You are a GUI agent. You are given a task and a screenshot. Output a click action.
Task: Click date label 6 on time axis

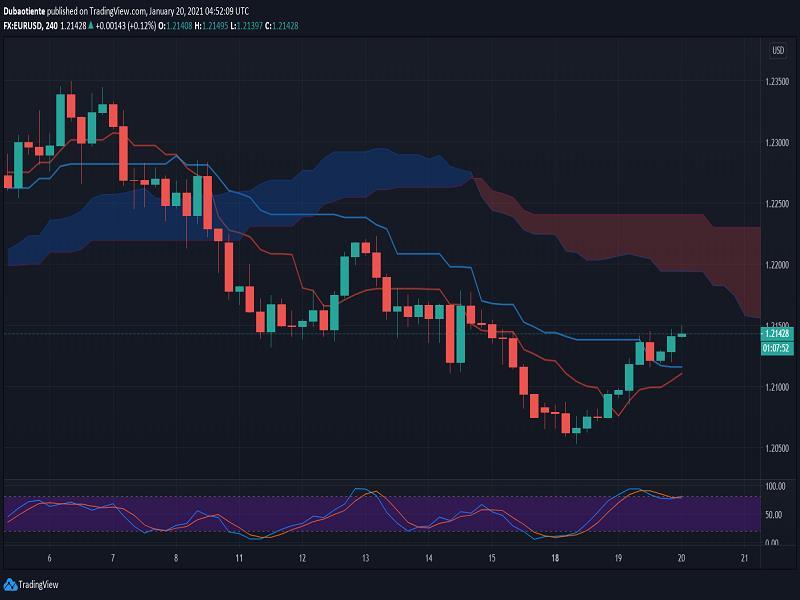(x=49, y=558)
